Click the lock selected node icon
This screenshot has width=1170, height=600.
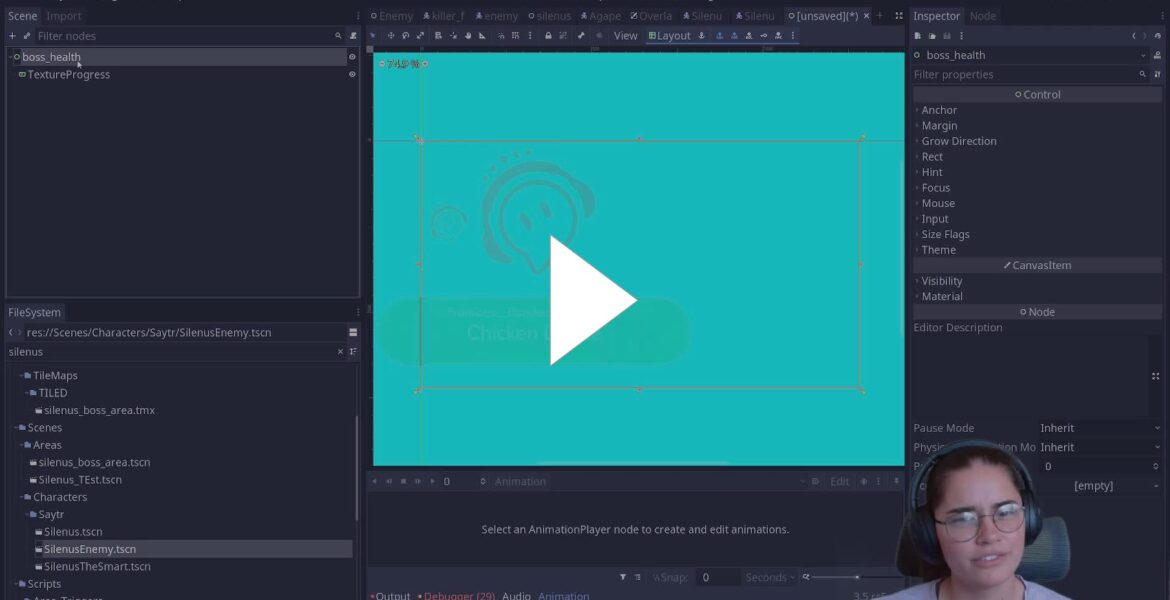coord(548,36)
